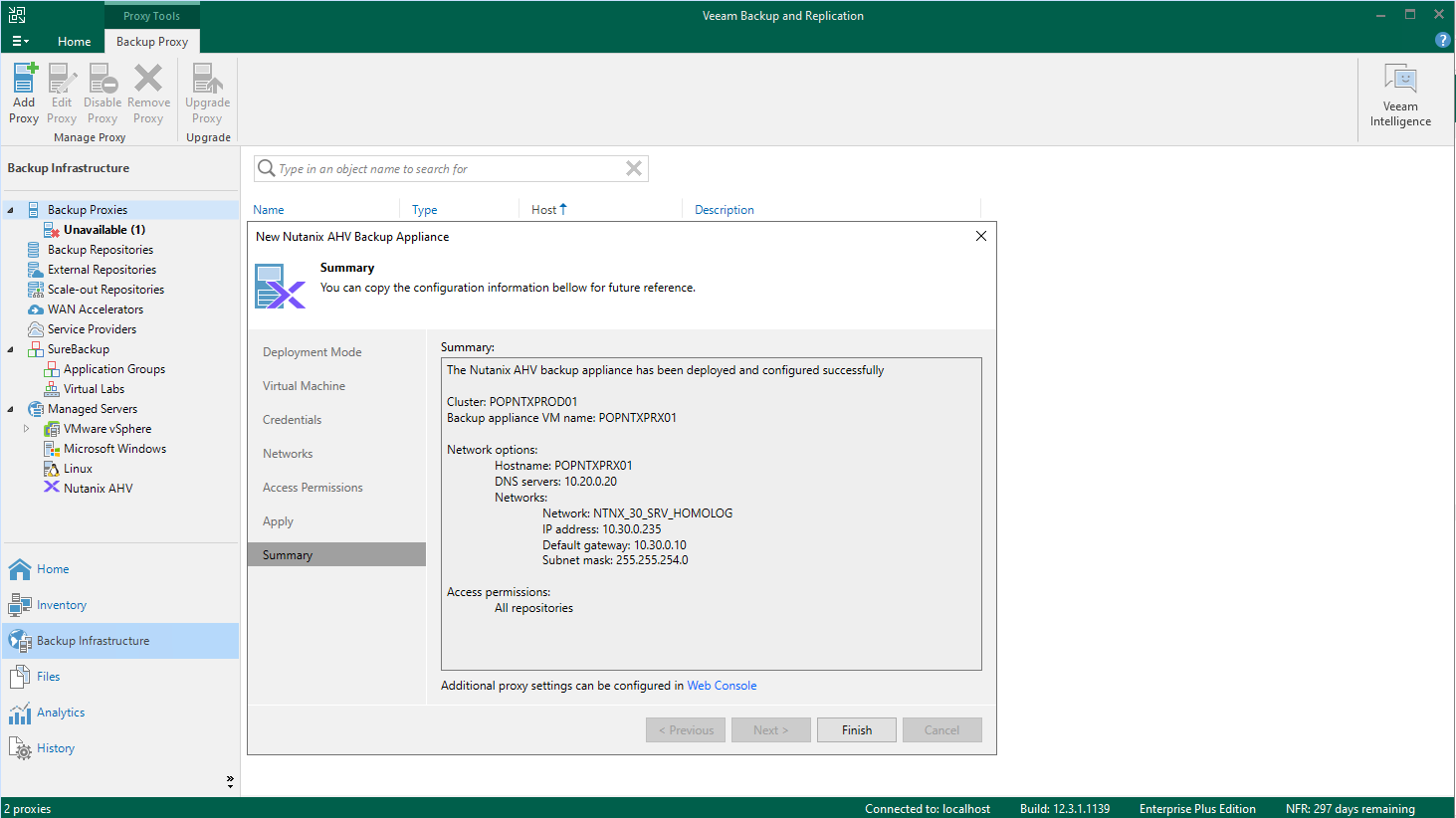Screen dimensions: 1456x818
Task: Go to Backup Infrastructure navigation view
Action: tap(119, 641)
